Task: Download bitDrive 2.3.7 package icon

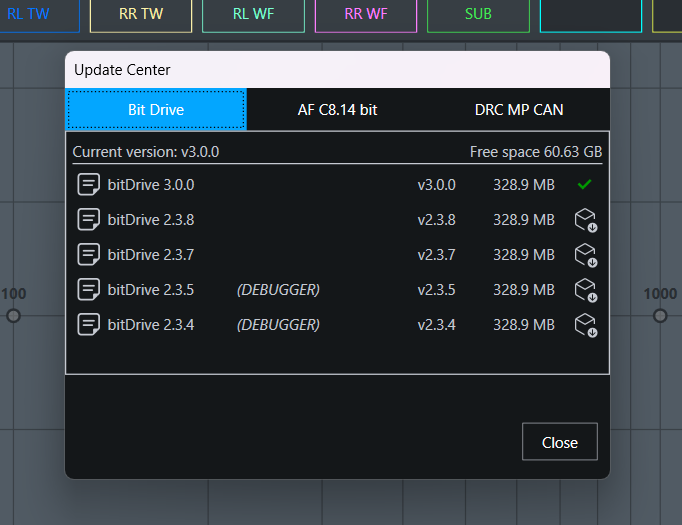Action: pyautogui.click(x=585, y=255)
